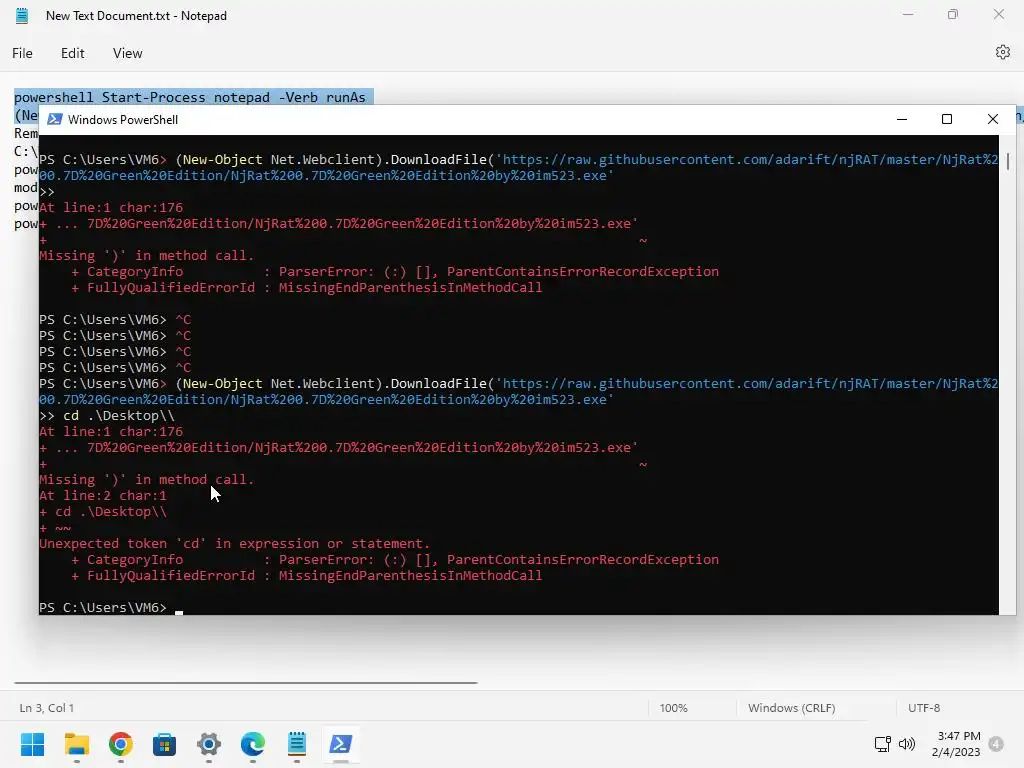Open Microsoft Store from the taskbar

point(165,744)
